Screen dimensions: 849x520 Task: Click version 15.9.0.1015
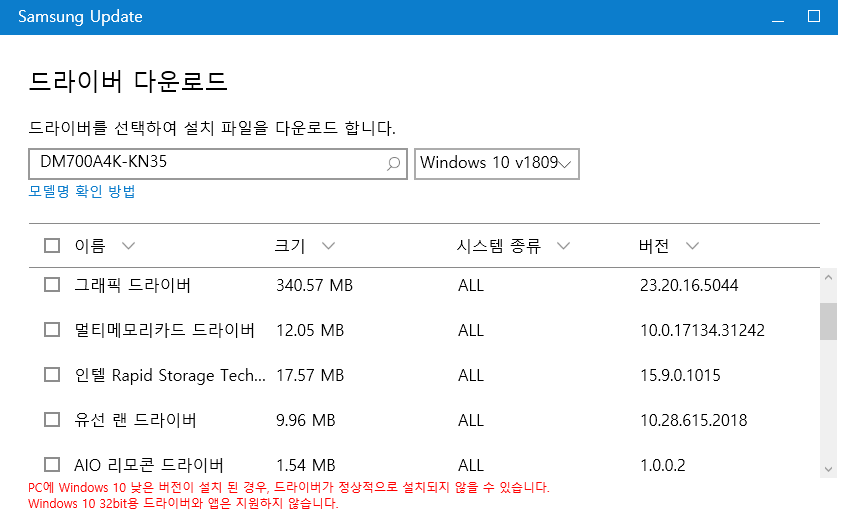pos(680,375)
